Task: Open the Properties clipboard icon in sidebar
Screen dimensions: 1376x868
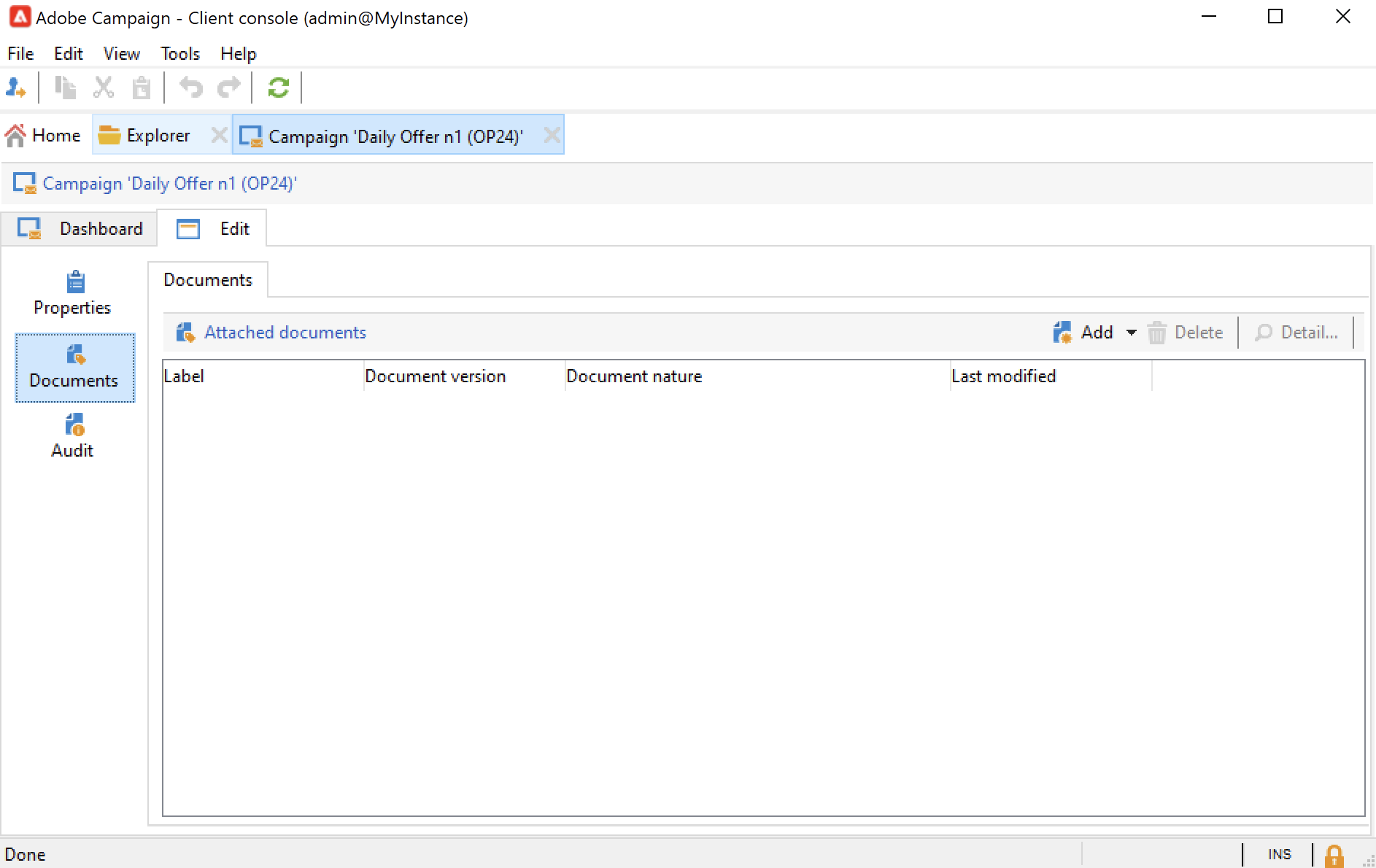Action: point(75,281)
